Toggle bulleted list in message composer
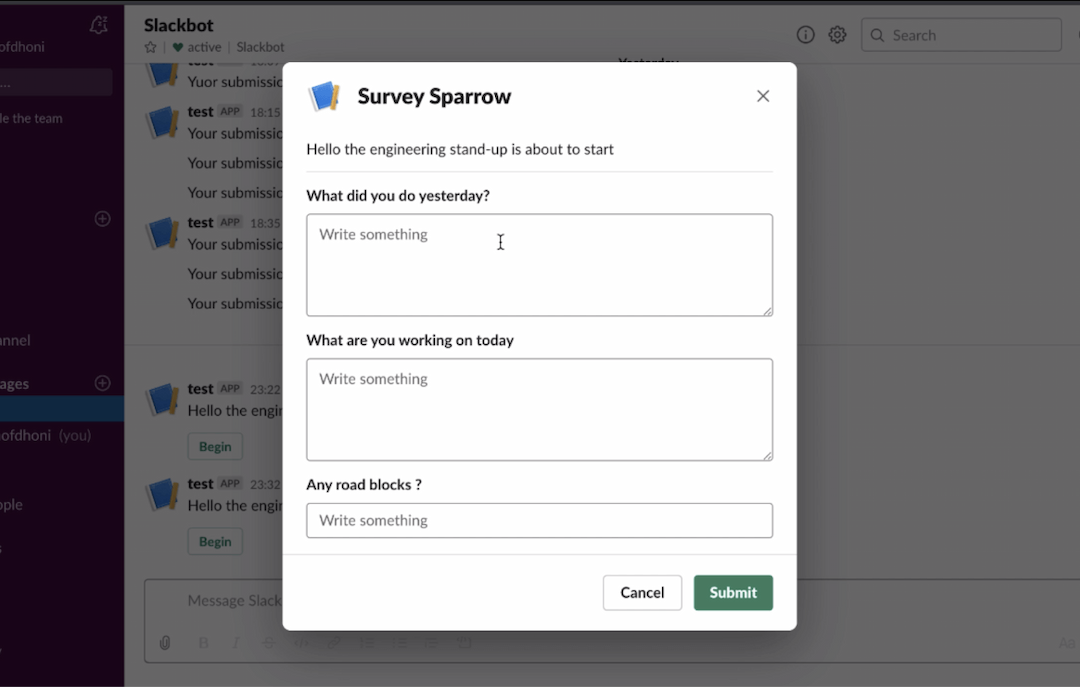The image size is (1080, 687). click(x=399, y=643)
